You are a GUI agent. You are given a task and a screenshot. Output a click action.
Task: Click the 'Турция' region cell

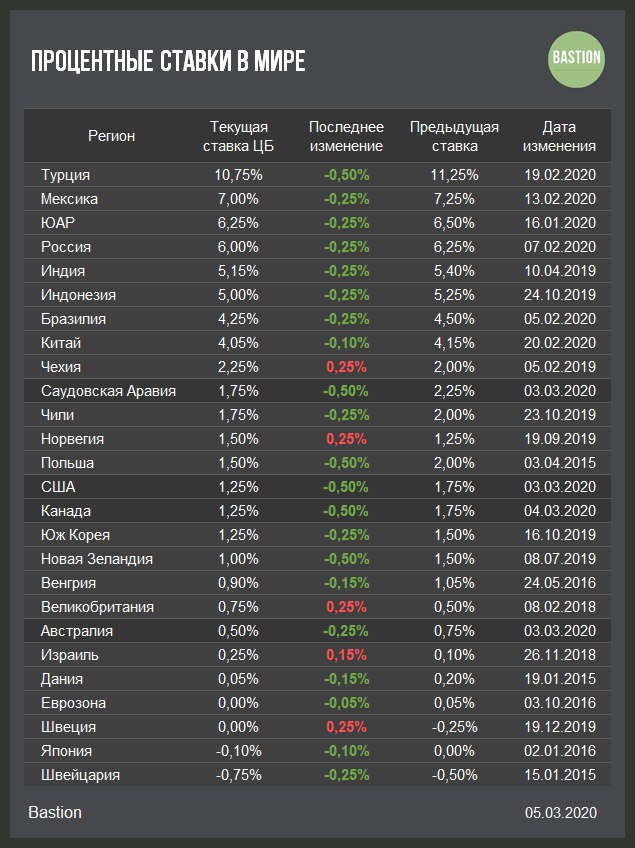[x=65, y=174]
